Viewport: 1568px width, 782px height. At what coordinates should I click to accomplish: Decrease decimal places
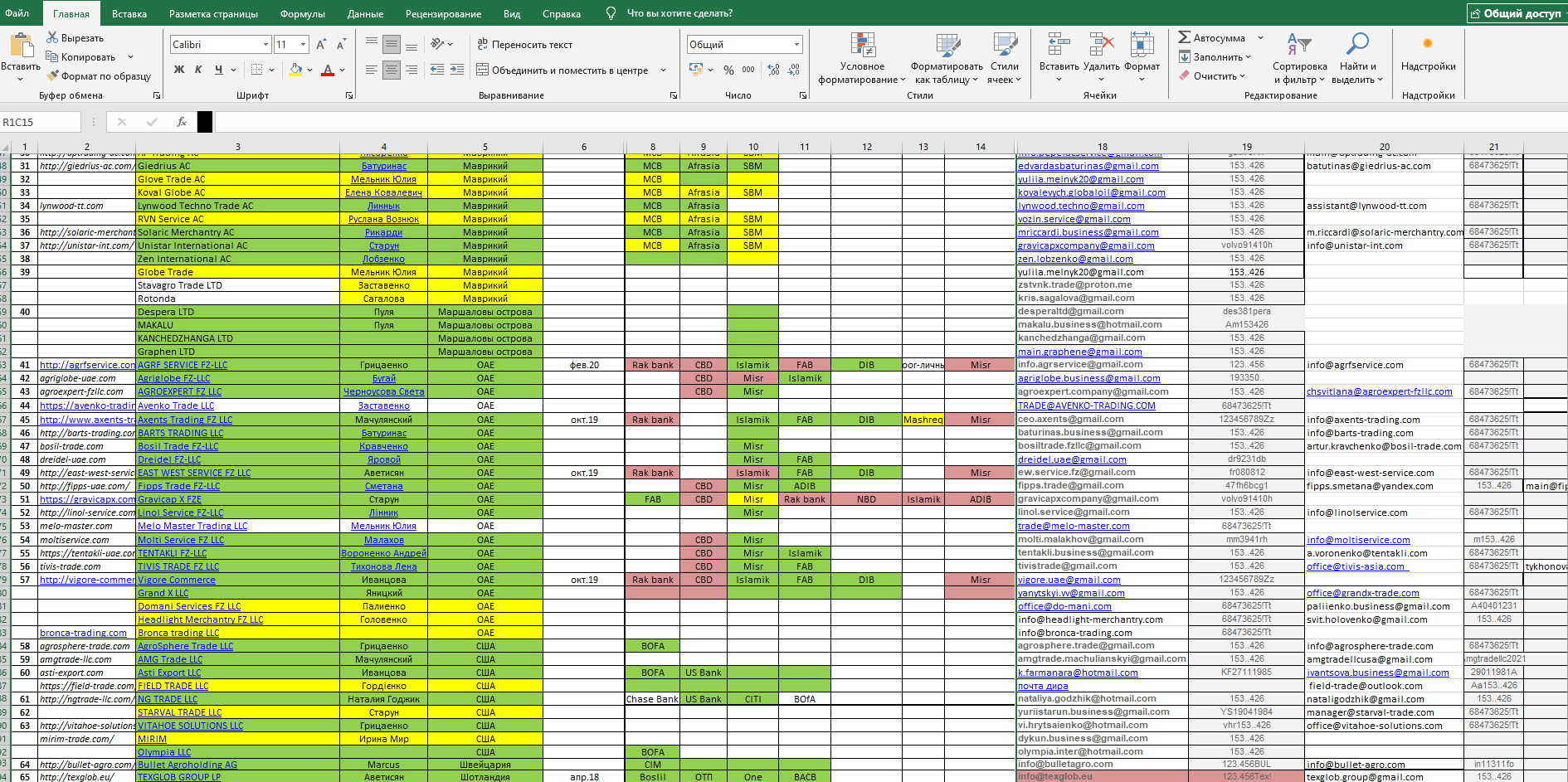pos(794,70)
